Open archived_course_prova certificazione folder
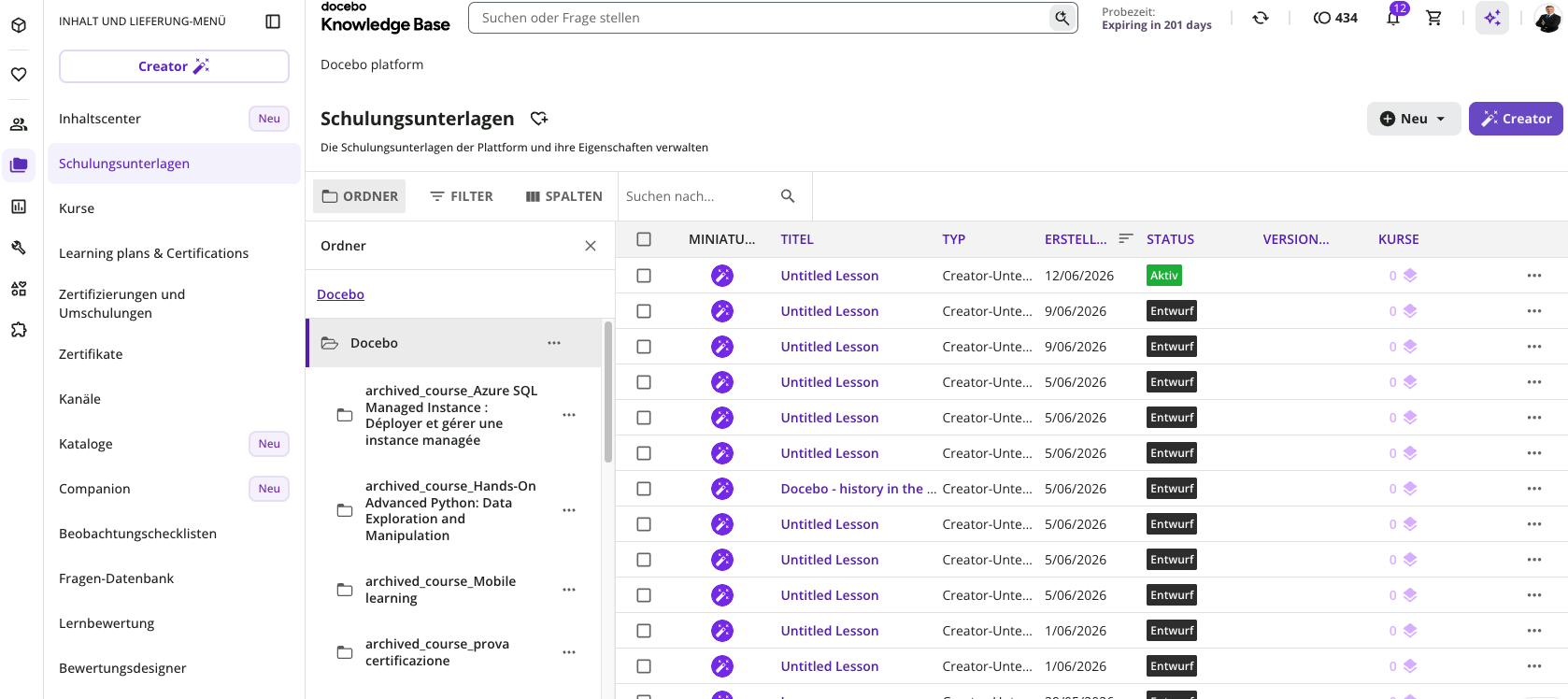 pos(437,652)
